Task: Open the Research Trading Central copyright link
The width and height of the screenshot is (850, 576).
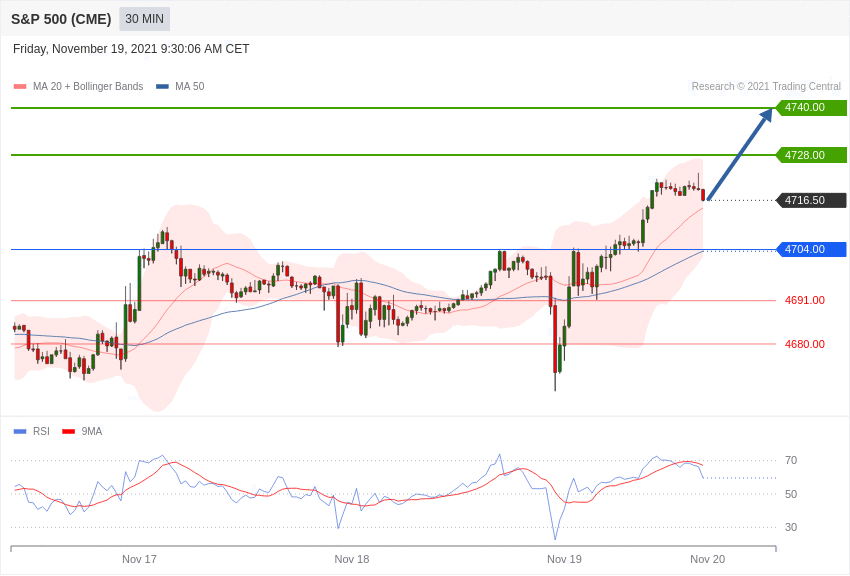Action: 766,87
